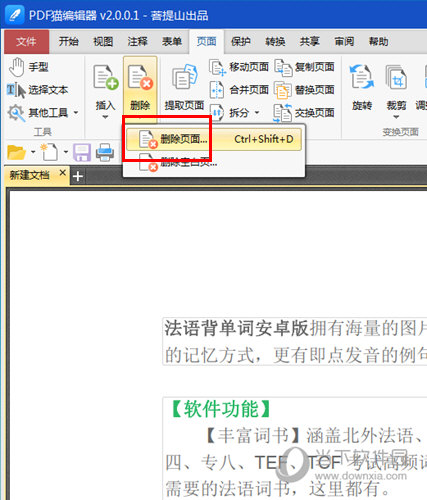The image size is (427, 500).
Task: Click 合并页面 in the ribbon
Action: pyautogui.click(x=239, y=90)
